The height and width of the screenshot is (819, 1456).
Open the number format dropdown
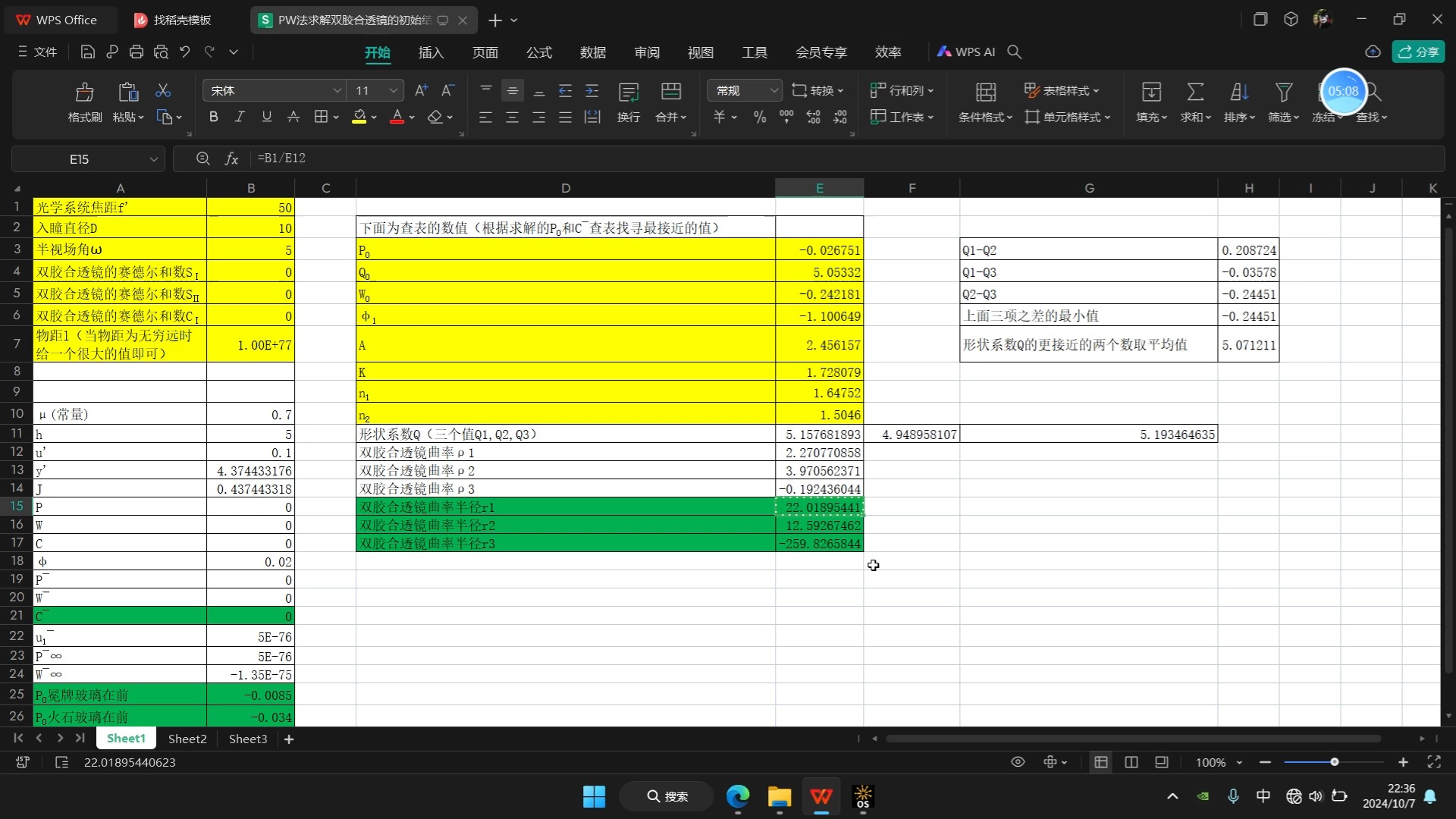pos(773,91)
